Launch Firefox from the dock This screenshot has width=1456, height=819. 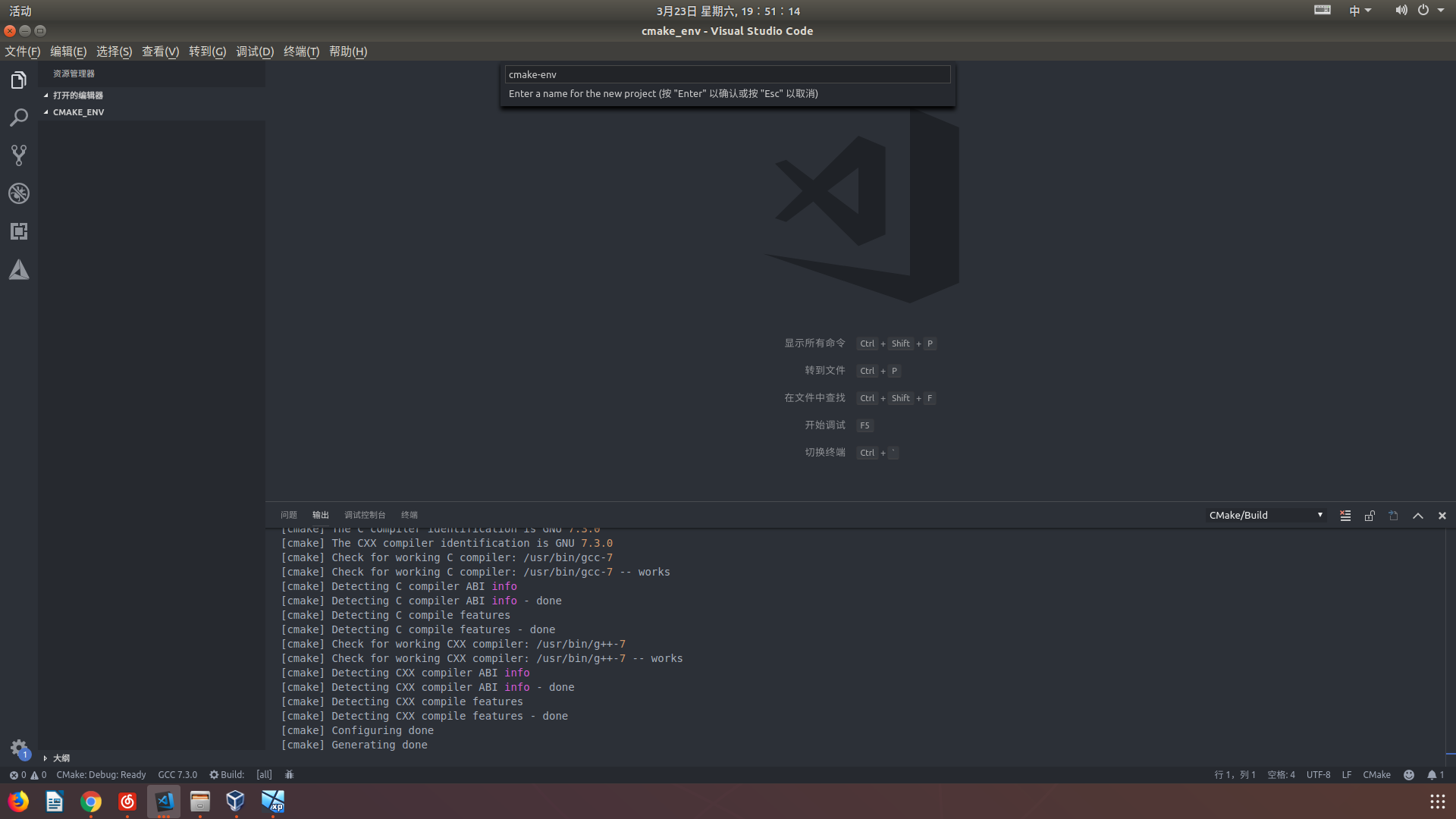pyautogui.click(x=18, y=802)
